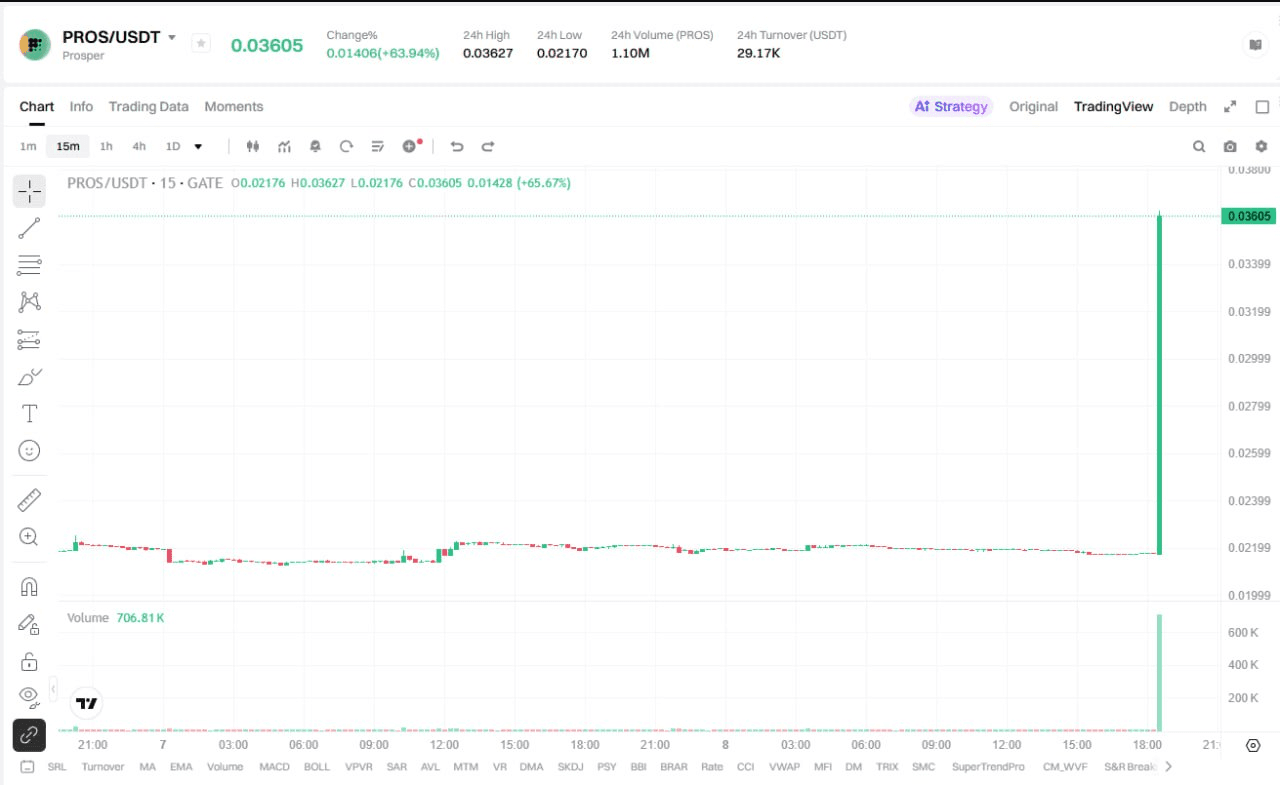
Task: Undo the last chart action
Action: 457,146
